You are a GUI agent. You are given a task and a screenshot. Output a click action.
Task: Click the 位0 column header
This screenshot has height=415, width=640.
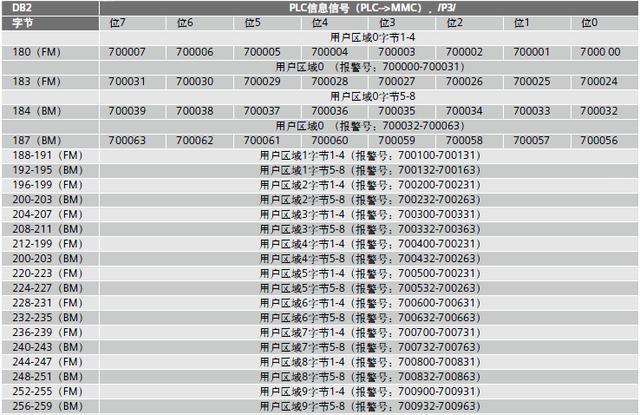pos(589,23)
